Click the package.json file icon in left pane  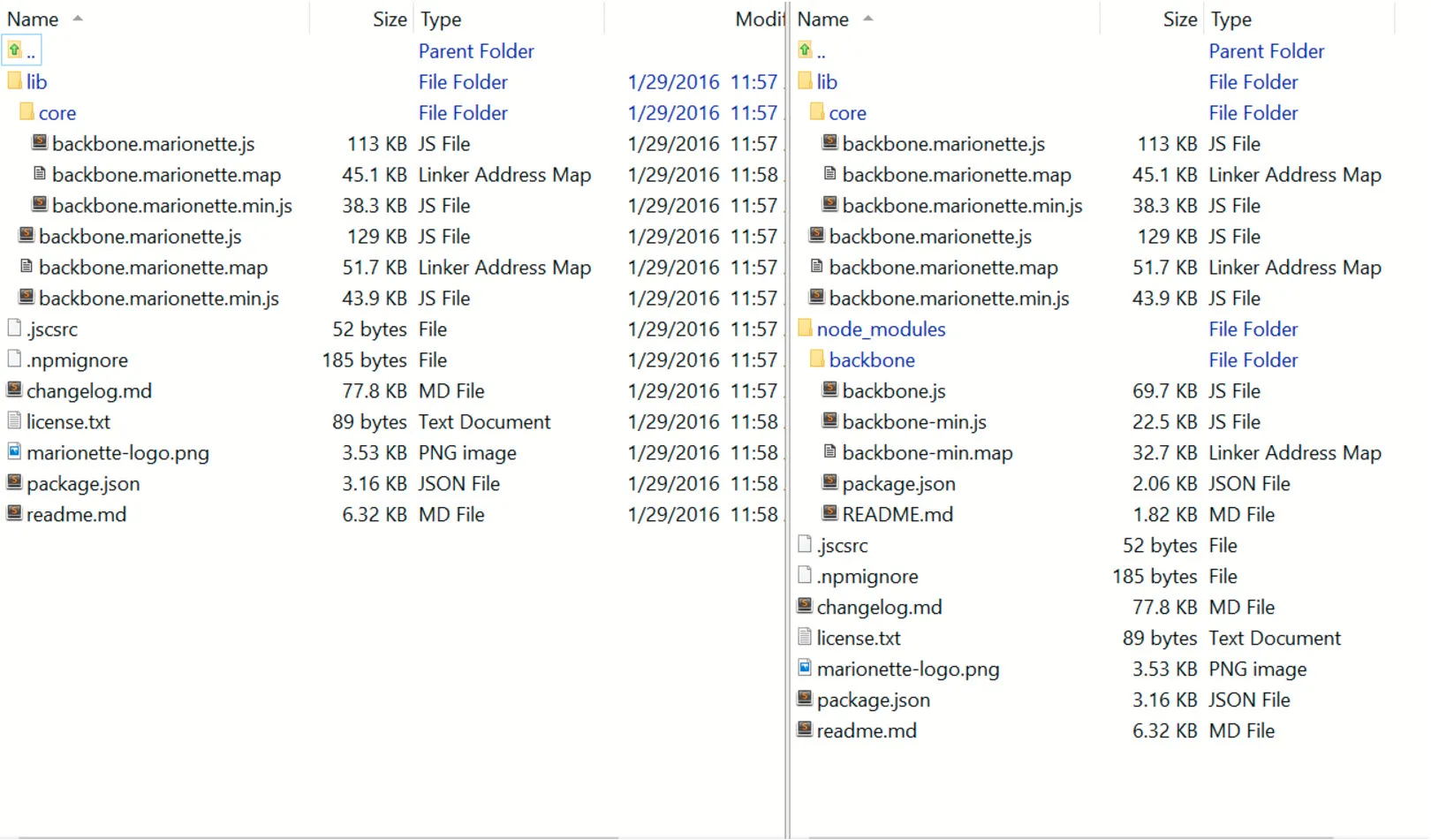[x=14, y=482]
